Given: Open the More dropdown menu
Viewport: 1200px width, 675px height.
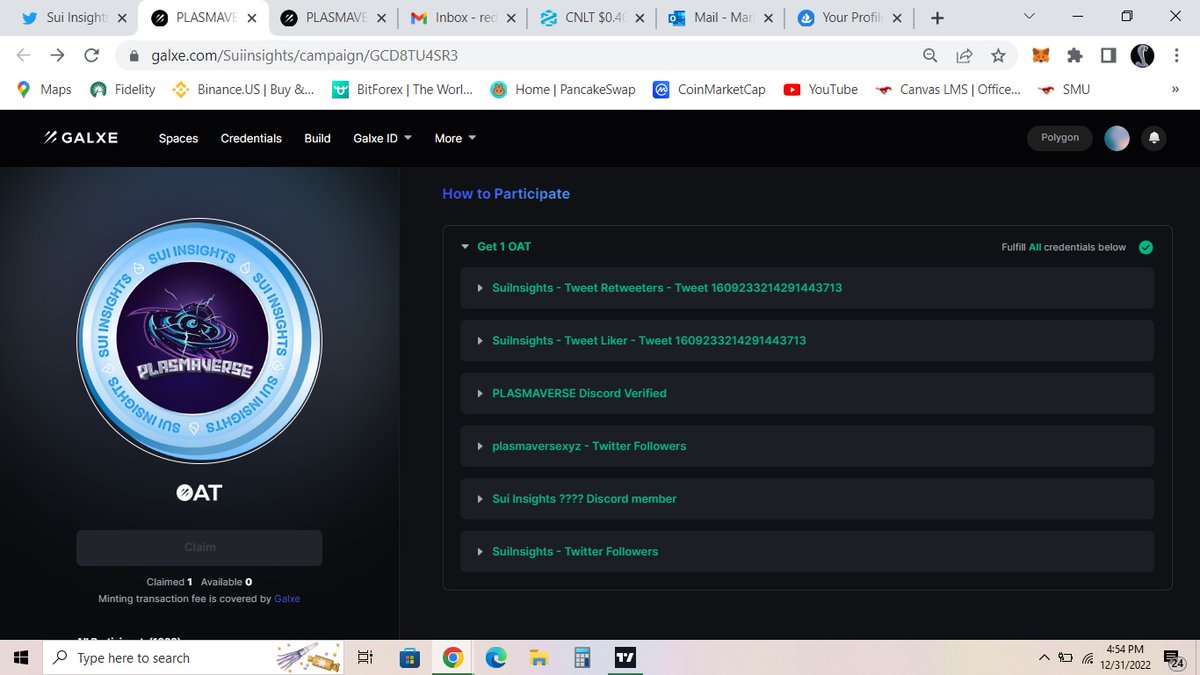Looking at the screenshot, I should pos(455,138).
